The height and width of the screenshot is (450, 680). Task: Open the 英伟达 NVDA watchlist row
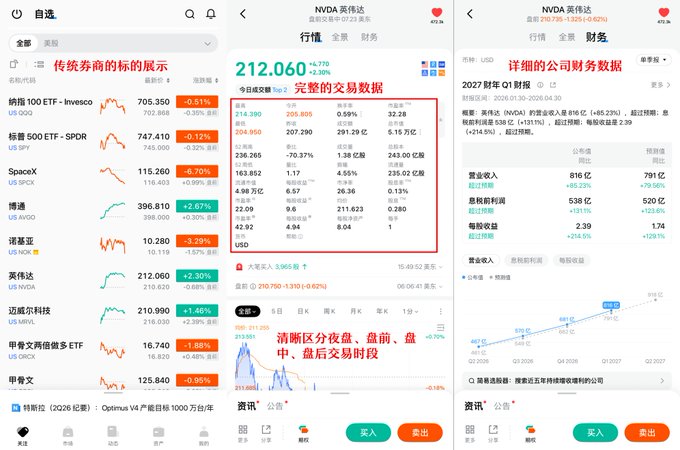click(113, 280)
